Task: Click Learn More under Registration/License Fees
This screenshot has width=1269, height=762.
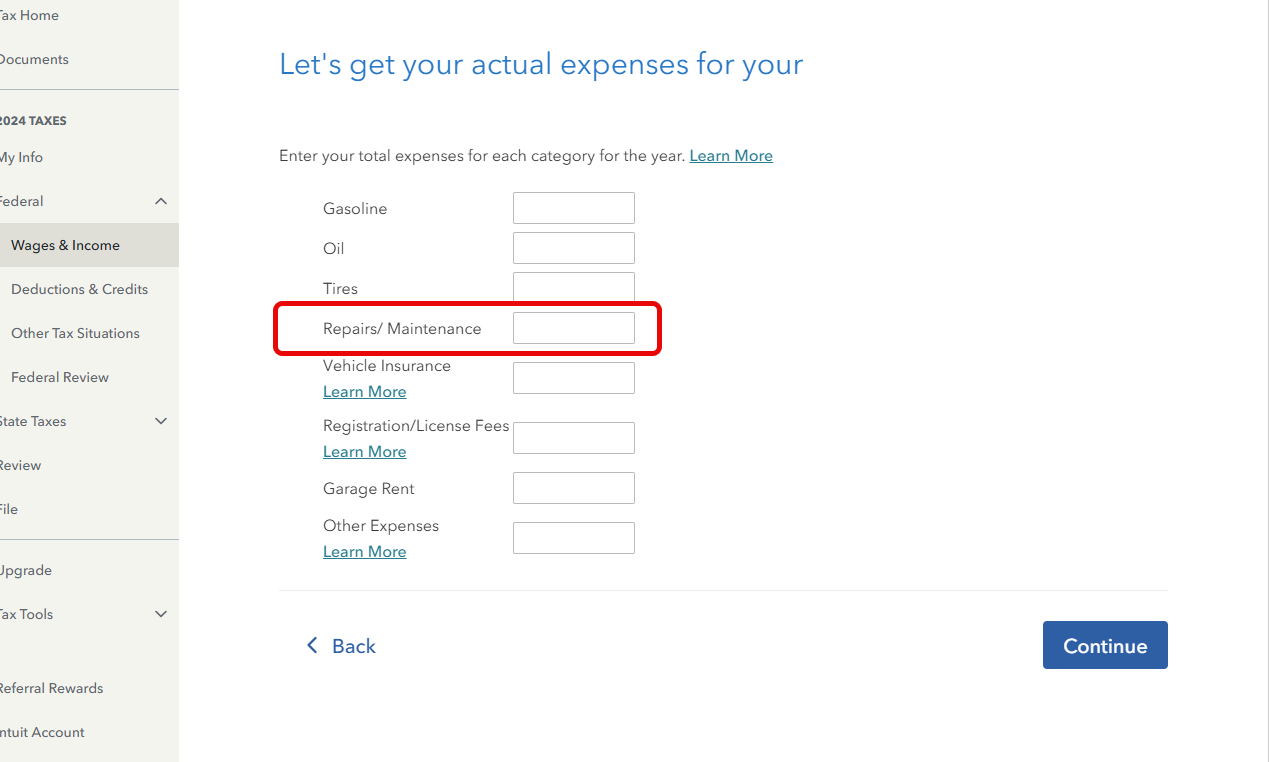Action: tap(364, 452)
